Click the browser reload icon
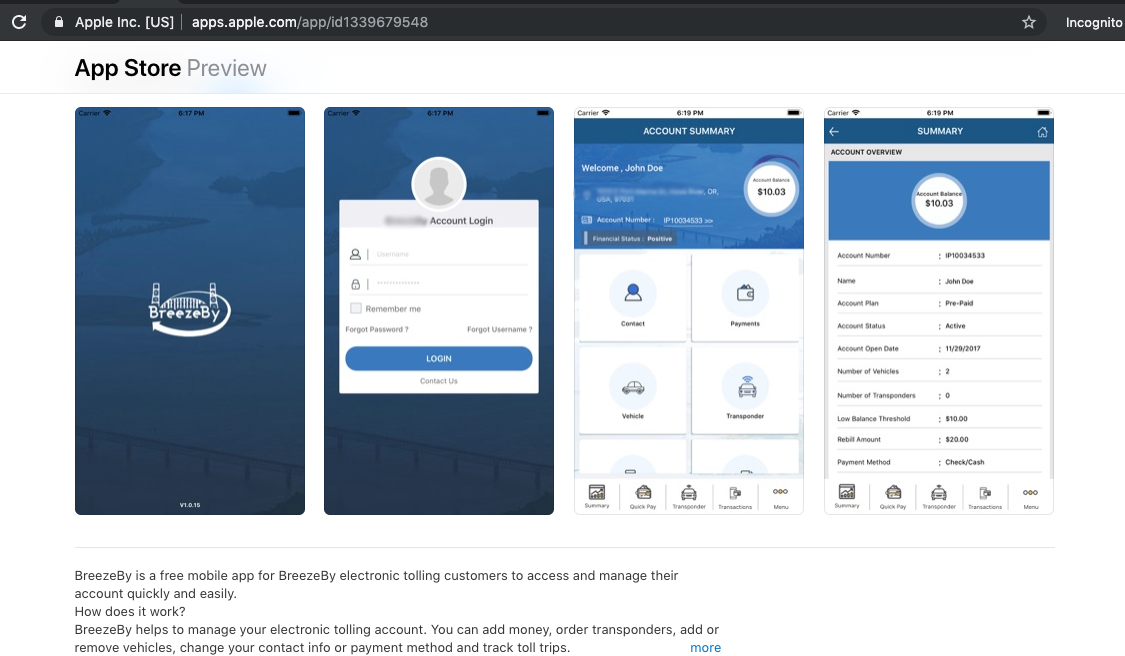The image size is (1125, 656). click(x=19, y=22)
